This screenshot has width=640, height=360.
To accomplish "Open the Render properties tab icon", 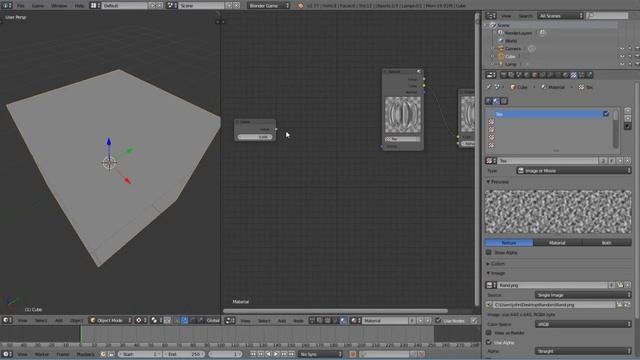I will [x=504, y=75].
